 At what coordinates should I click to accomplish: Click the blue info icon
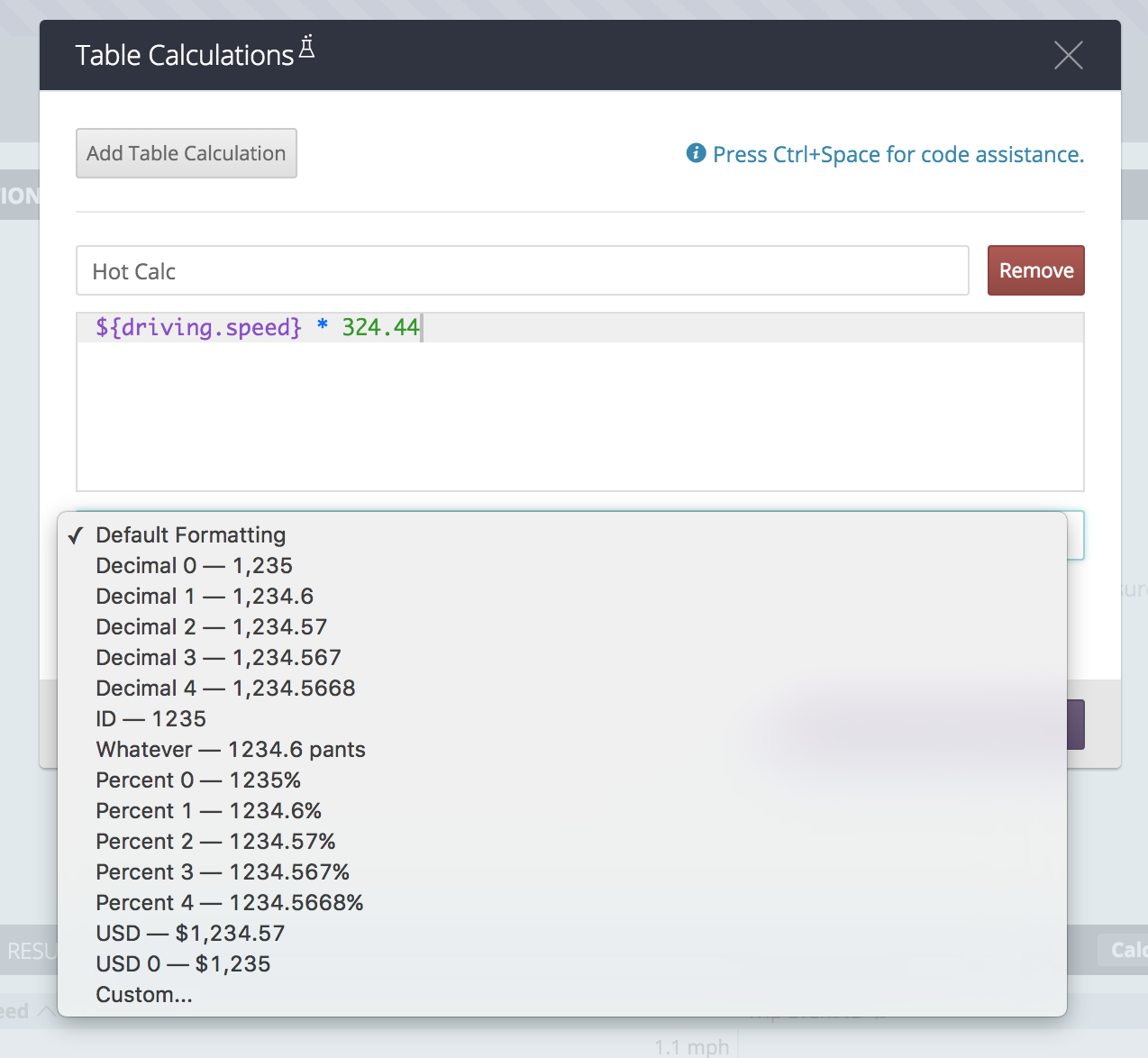click(696, 153)
